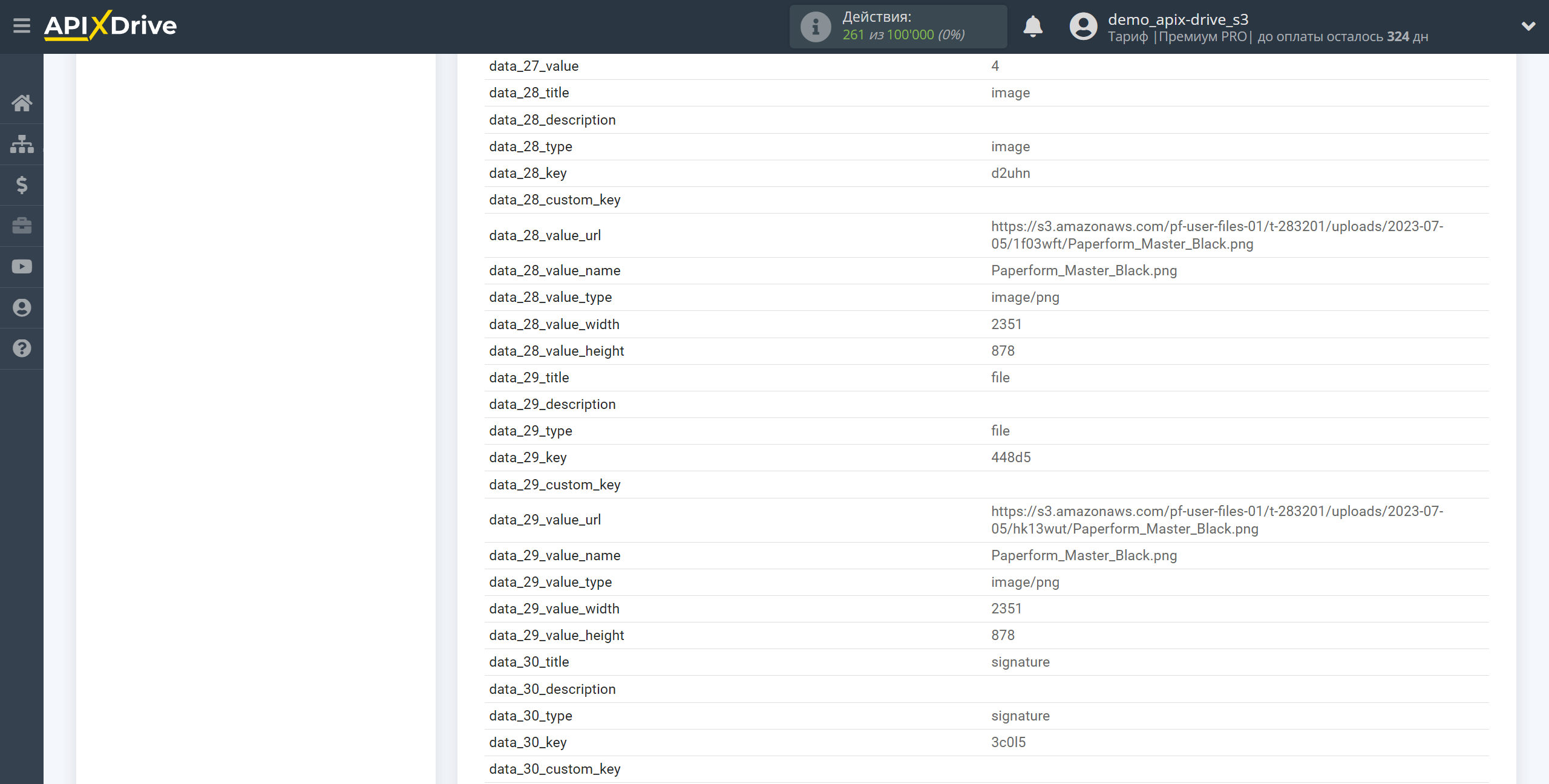Click the data_29_value_name value Paperform_Master_Black.png
1549x784 pixels.
click(1084, 556)
